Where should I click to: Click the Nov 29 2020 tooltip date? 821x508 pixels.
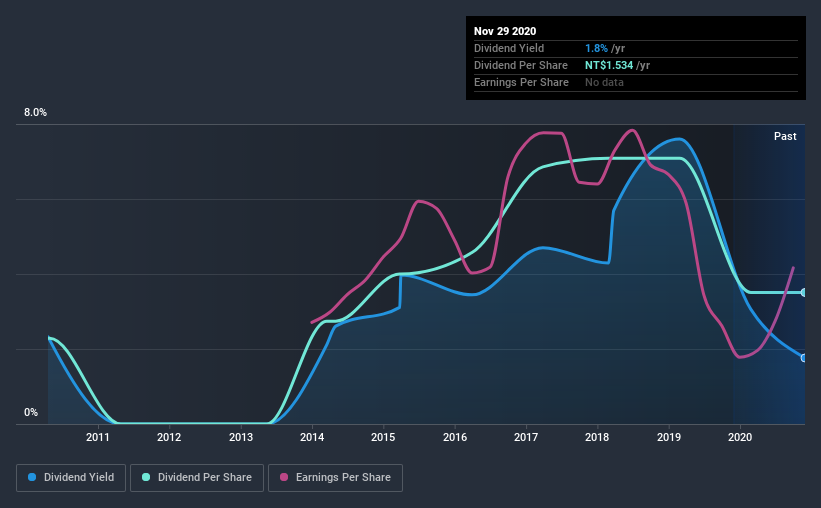505,31
